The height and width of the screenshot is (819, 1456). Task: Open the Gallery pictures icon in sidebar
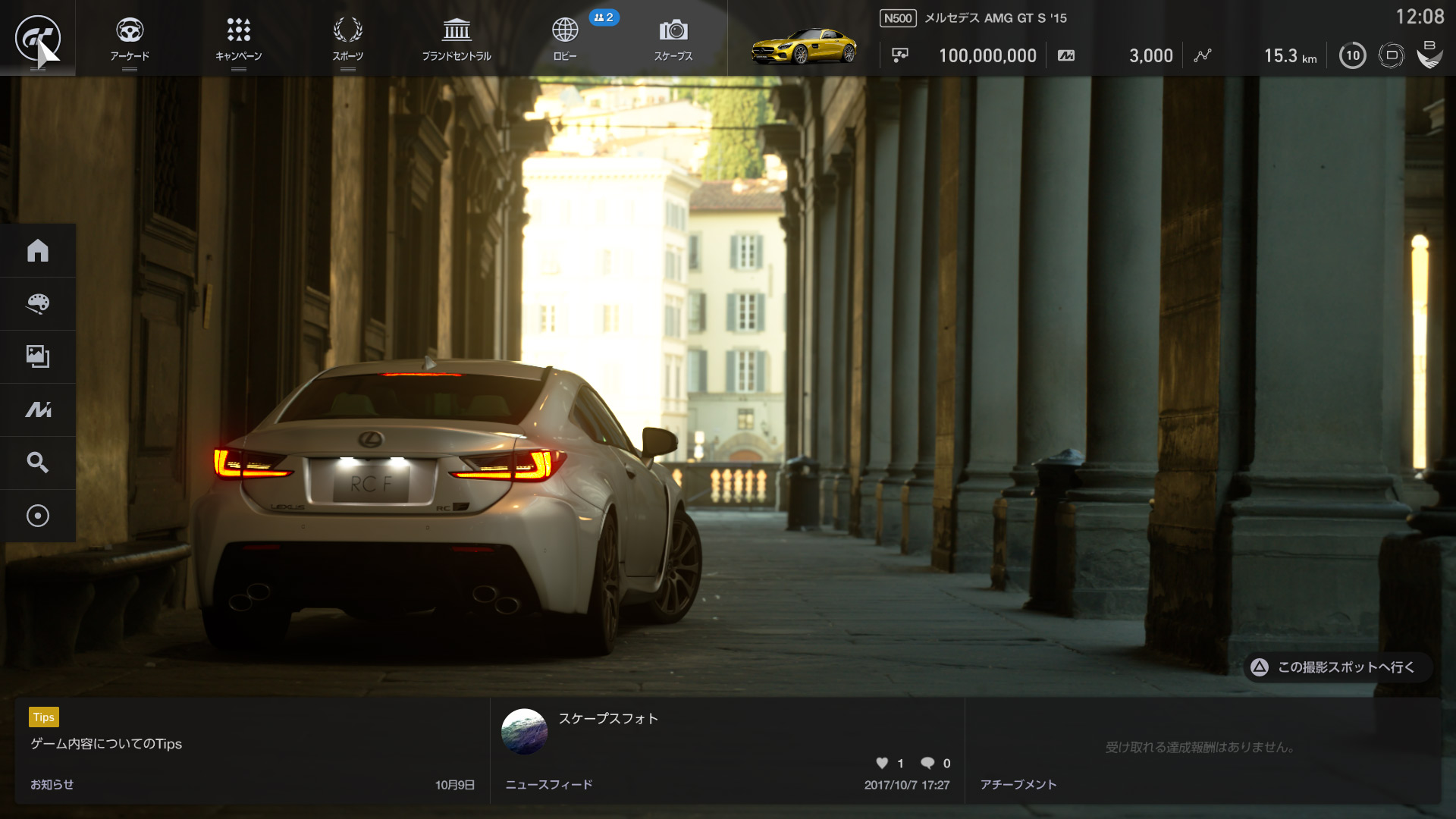tap(38, 356)
